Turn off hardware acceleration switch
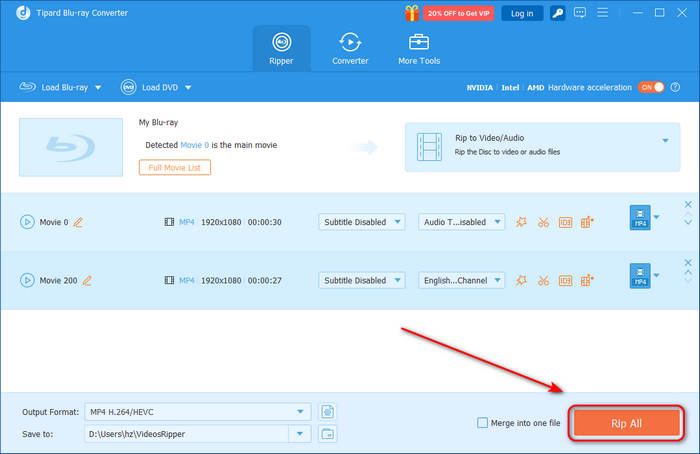This screenshot has height=454, width=700. [x=652, y=87]
